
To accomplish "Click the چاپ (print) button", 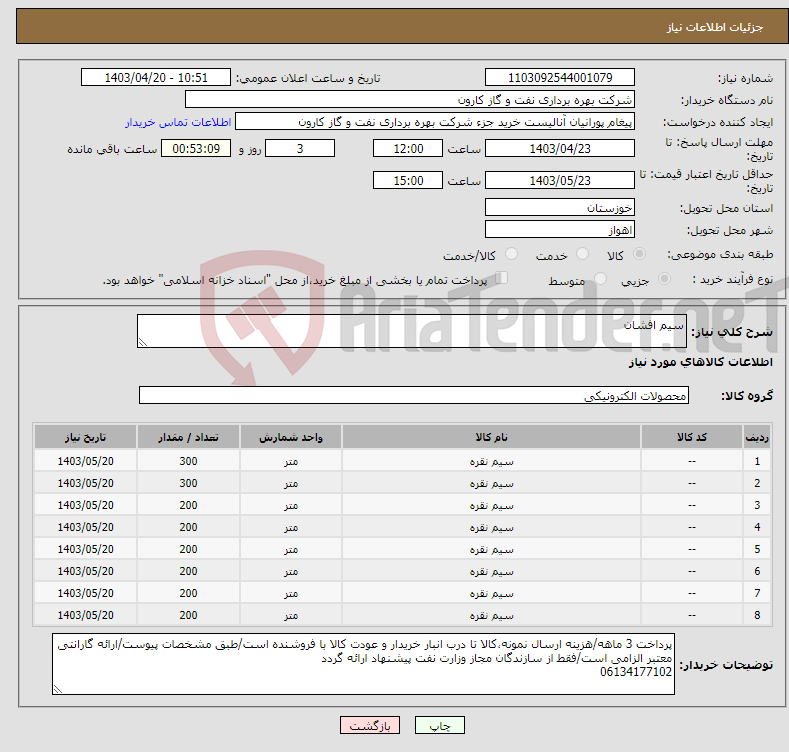I will 439,725.
